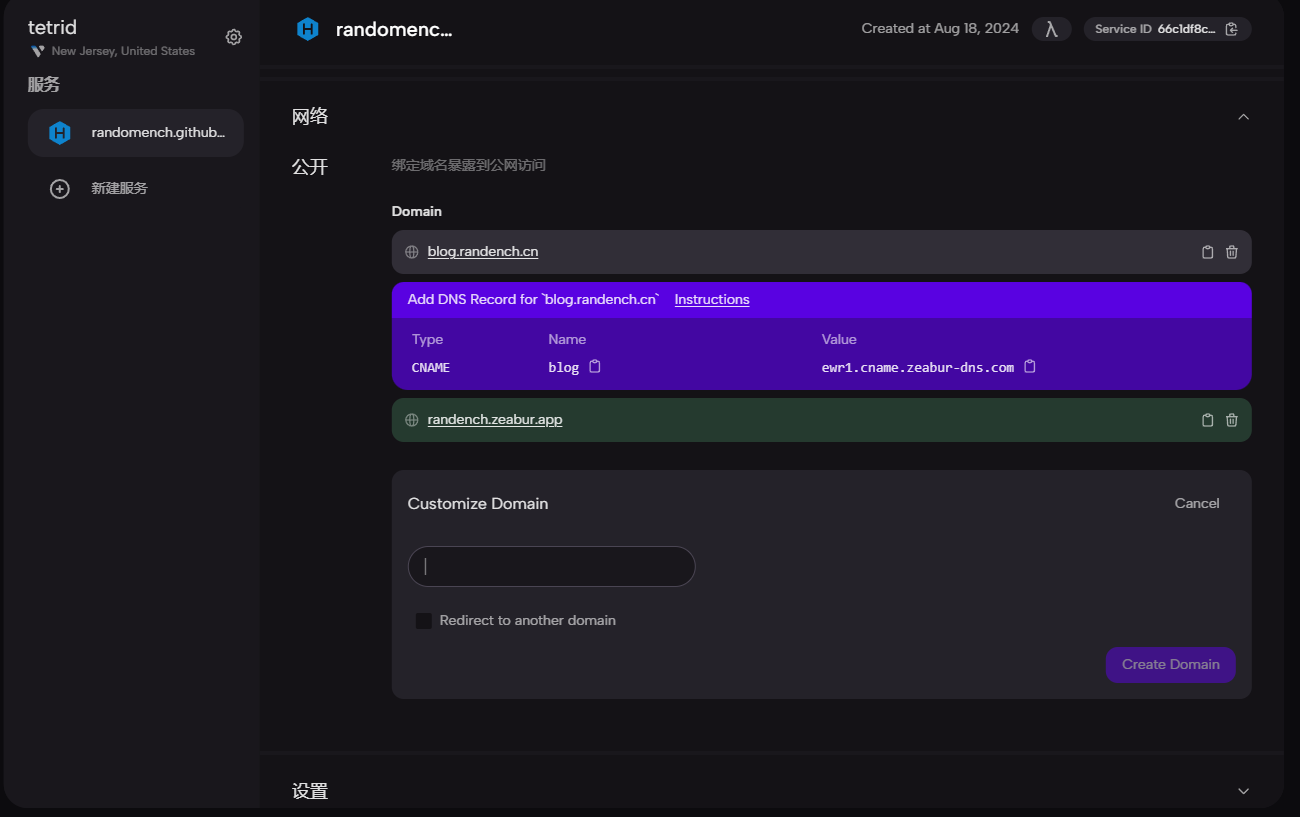1300x817 pixels.
Task: Delete the blog.randench.cn domain
Action: [1232, 252]
